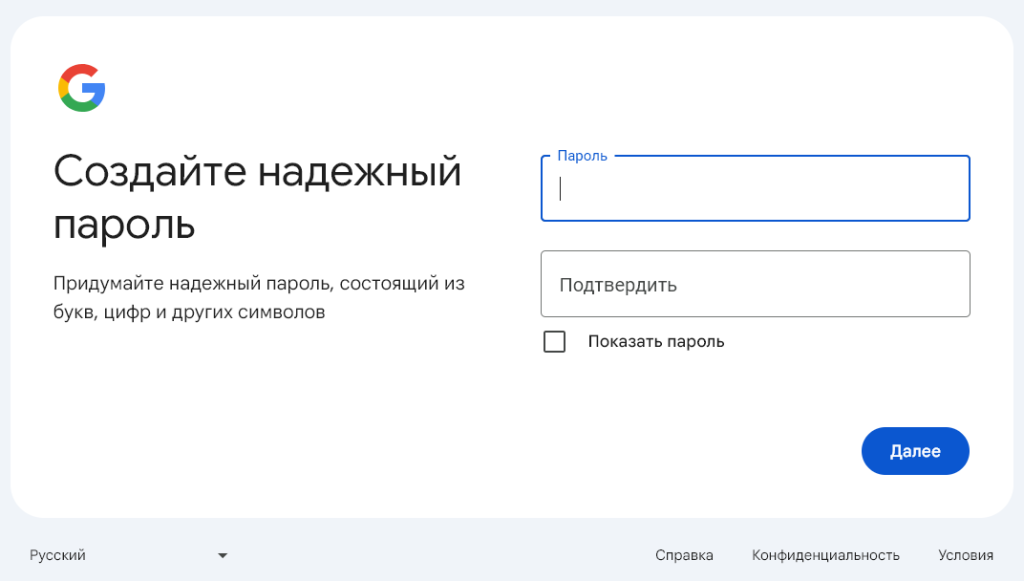The height and width of the screenshot is (581, 1024).
Task: Click right end of Пароль field
Action: 950,189
